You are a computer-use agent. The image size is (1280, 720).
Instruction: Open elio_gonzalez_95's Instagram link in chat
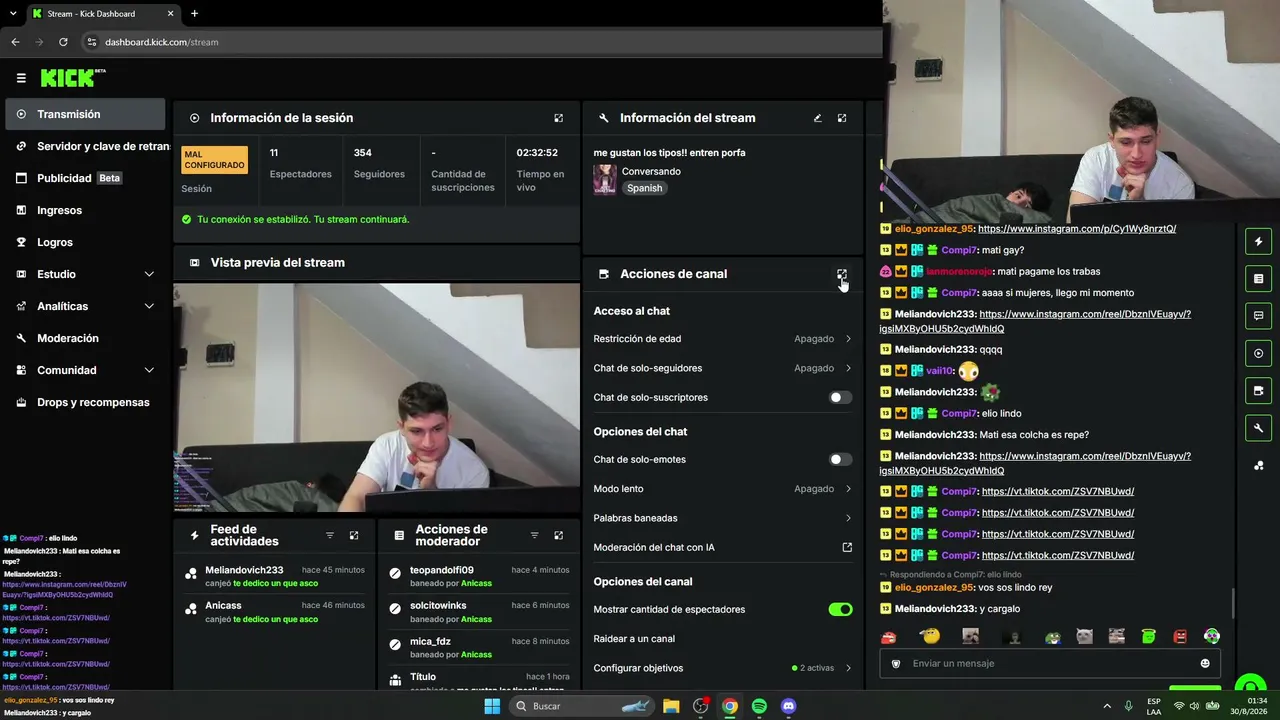1077,229
